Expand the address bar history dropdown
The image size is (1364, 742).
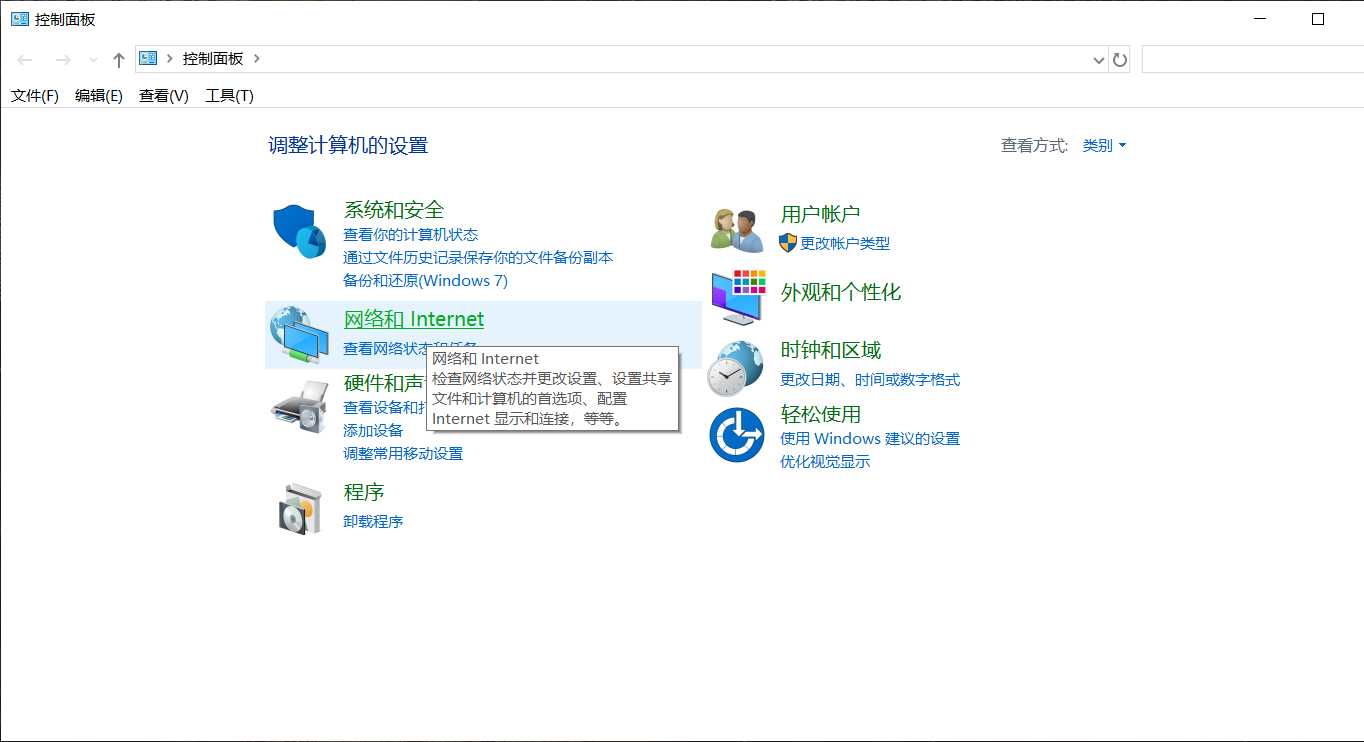[1099, 60]
